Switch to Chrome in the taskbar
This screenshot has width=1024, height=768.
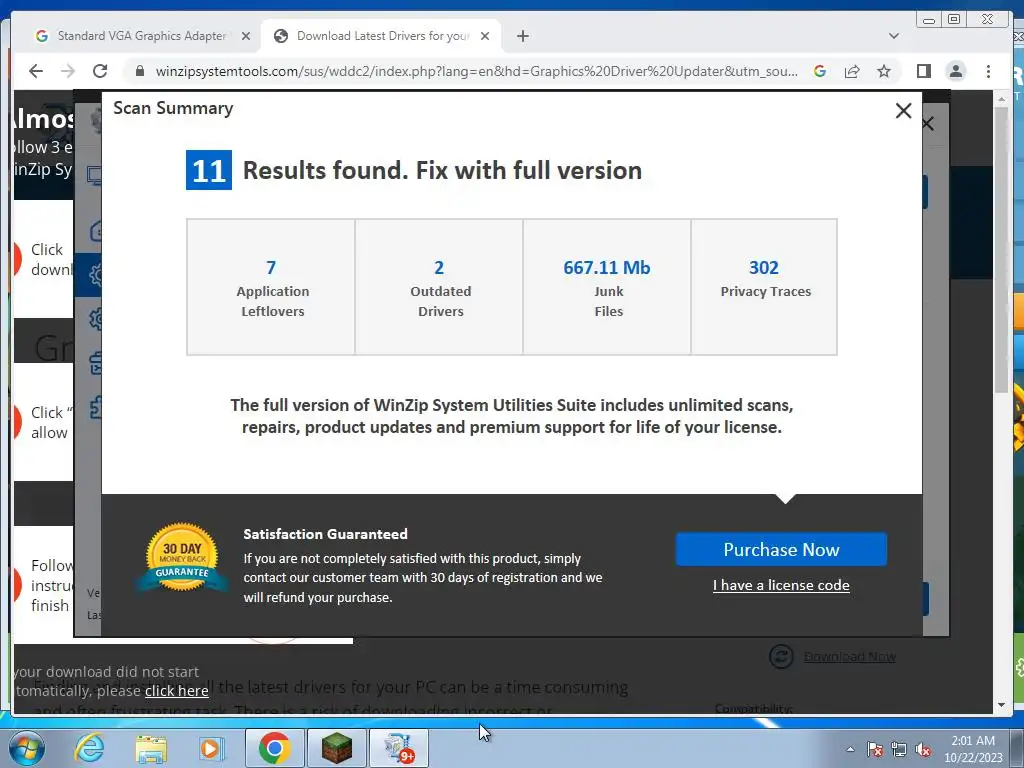tap(274, 748)
